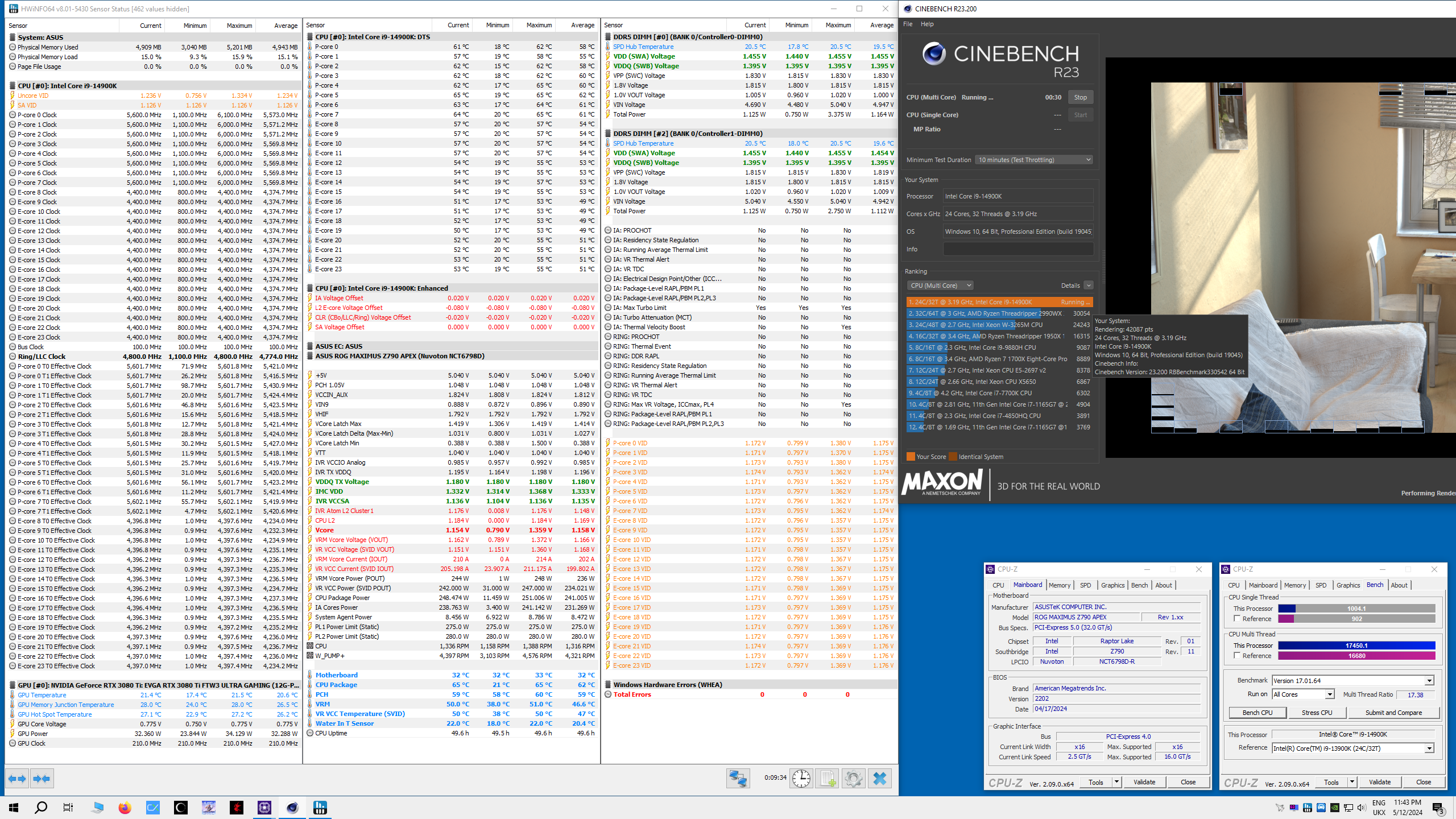Click Close in right CPU-Z window
1456x819 pixels.
click(x=1424, y=782)
